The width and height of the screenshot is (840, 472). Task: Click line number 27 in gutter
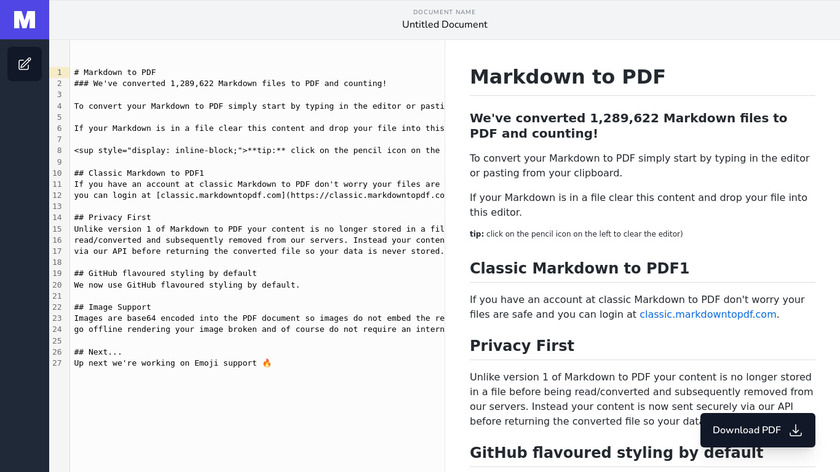pos(57,363)
